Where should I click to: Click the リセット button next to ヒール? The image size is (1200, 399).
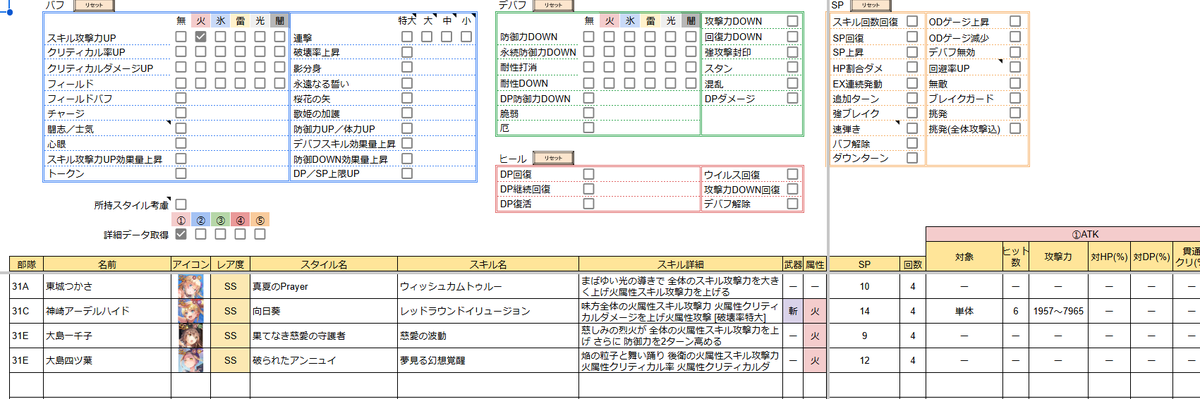coord(552,157)
